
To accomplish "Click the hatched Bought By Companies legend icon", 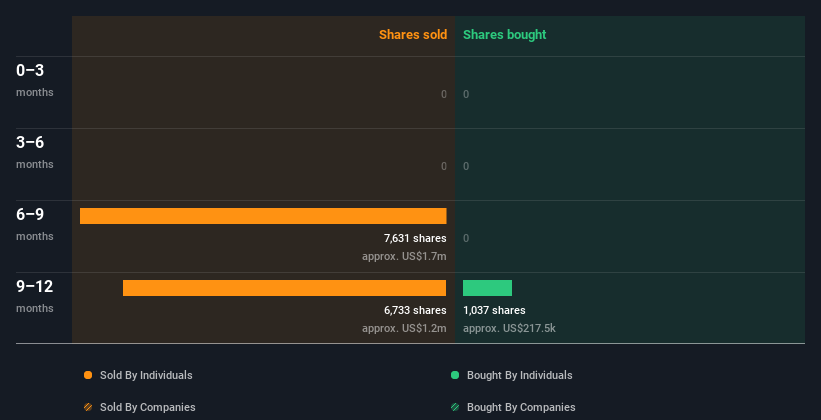I will 455,407.
